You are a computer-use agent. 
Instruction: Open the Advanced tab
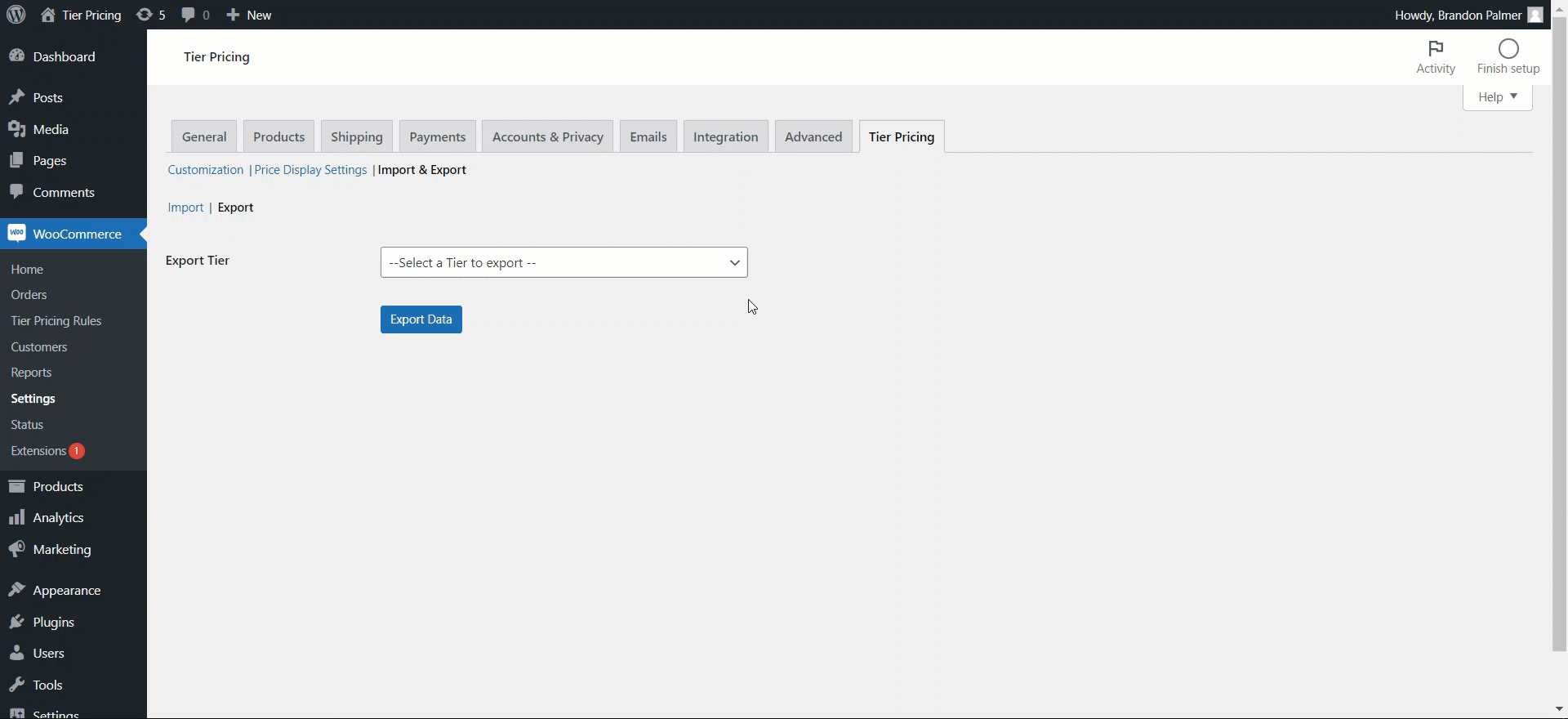(x=813, y=136)
